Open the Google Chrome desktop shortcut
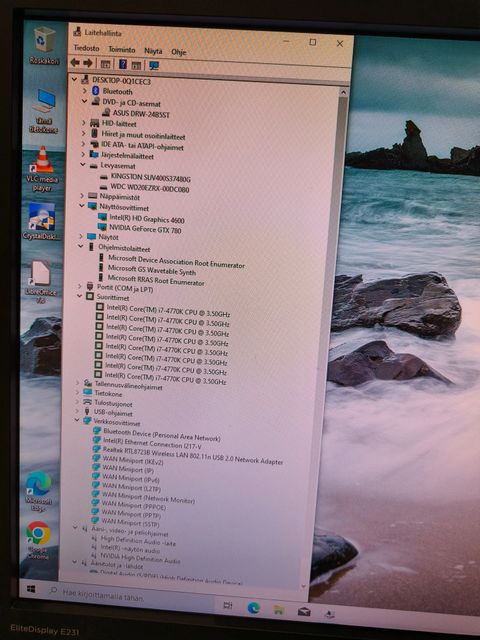Screen dimensions: 480x640 pos(38,540)
